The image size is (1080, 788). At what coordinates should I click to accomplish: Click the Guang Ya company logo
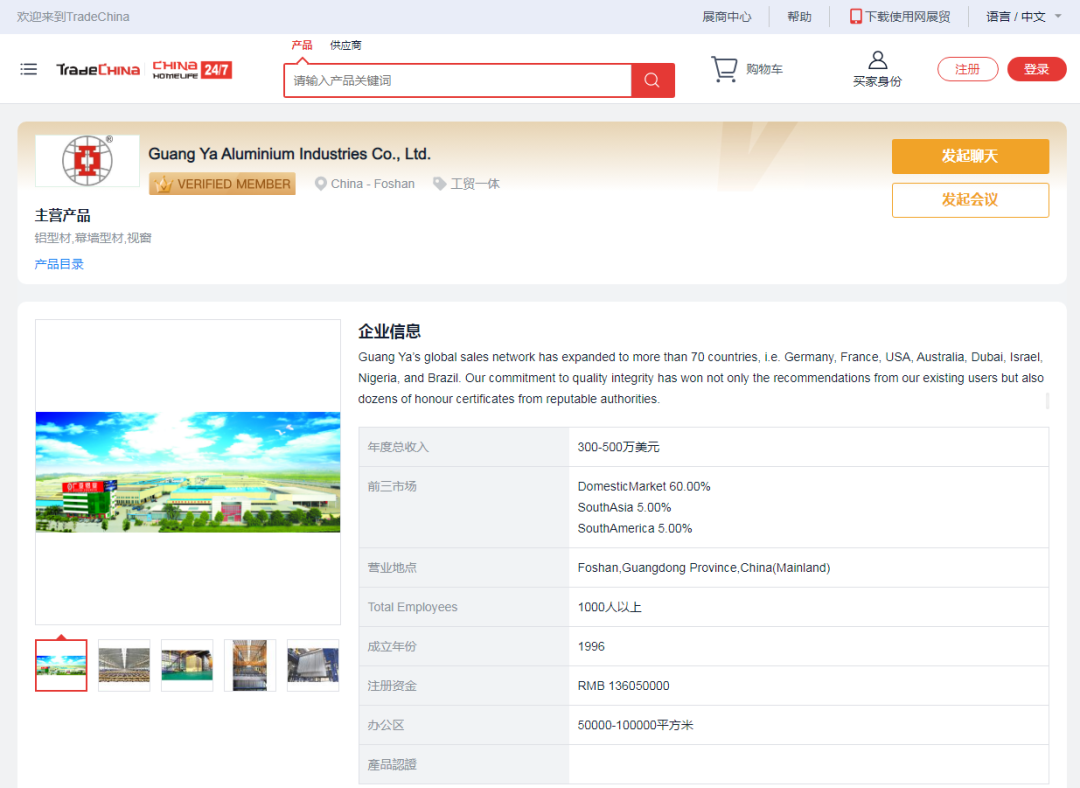coord(87,160)
